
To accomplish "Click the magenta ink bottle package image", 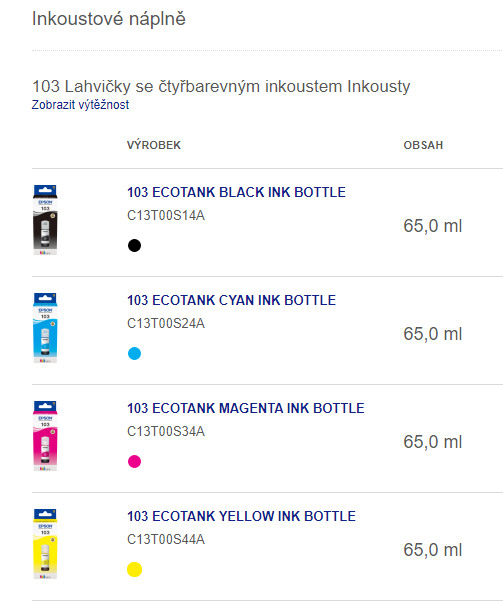I will 45,436.
